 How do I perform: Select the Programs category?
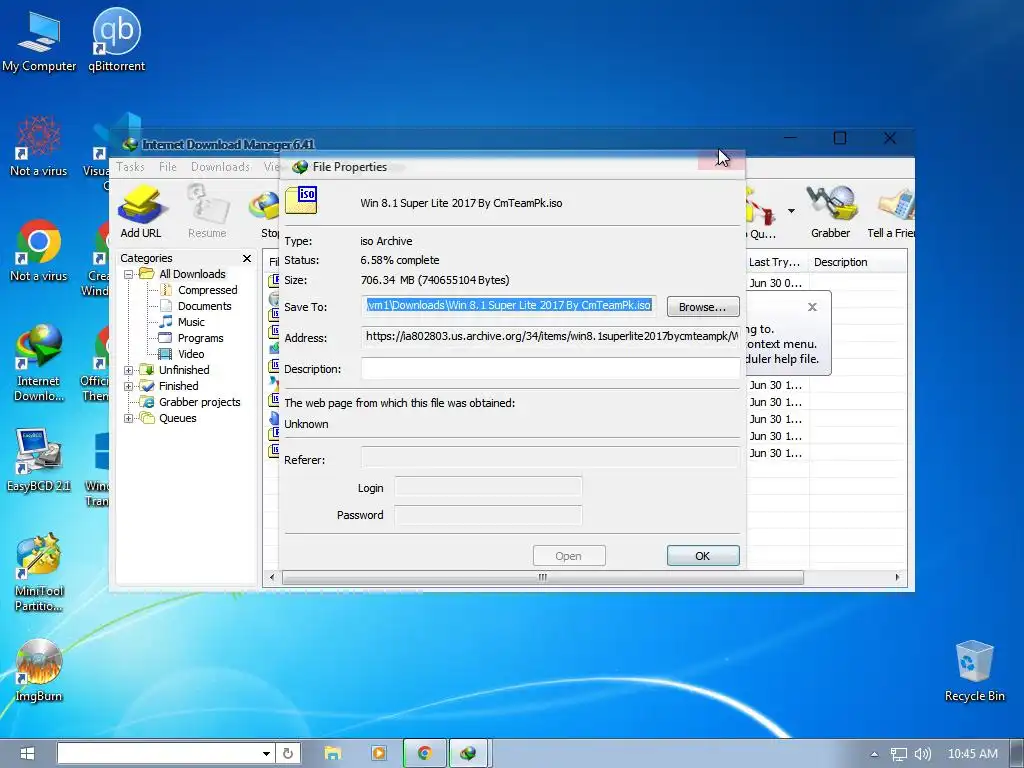pyautogui.click(x=192, y=338)
